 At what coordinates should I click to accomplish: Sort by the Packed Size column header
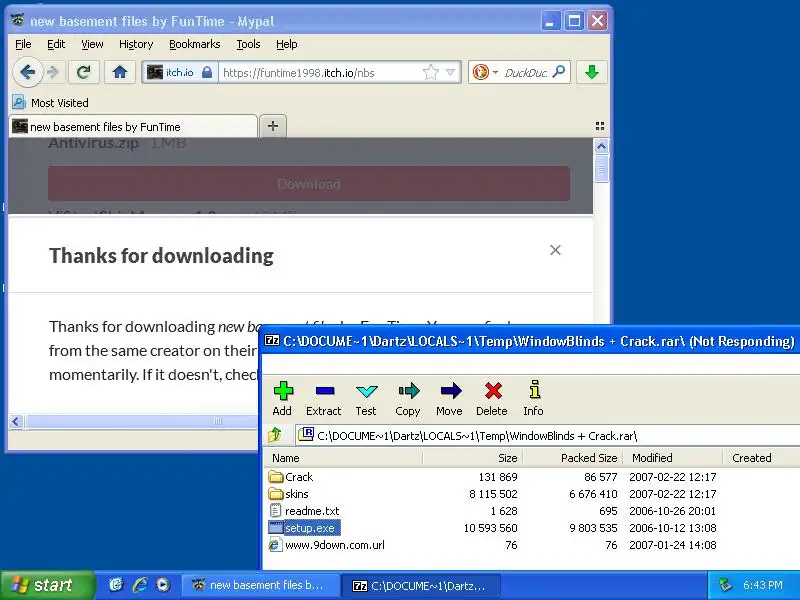click(x=573, y=458)
